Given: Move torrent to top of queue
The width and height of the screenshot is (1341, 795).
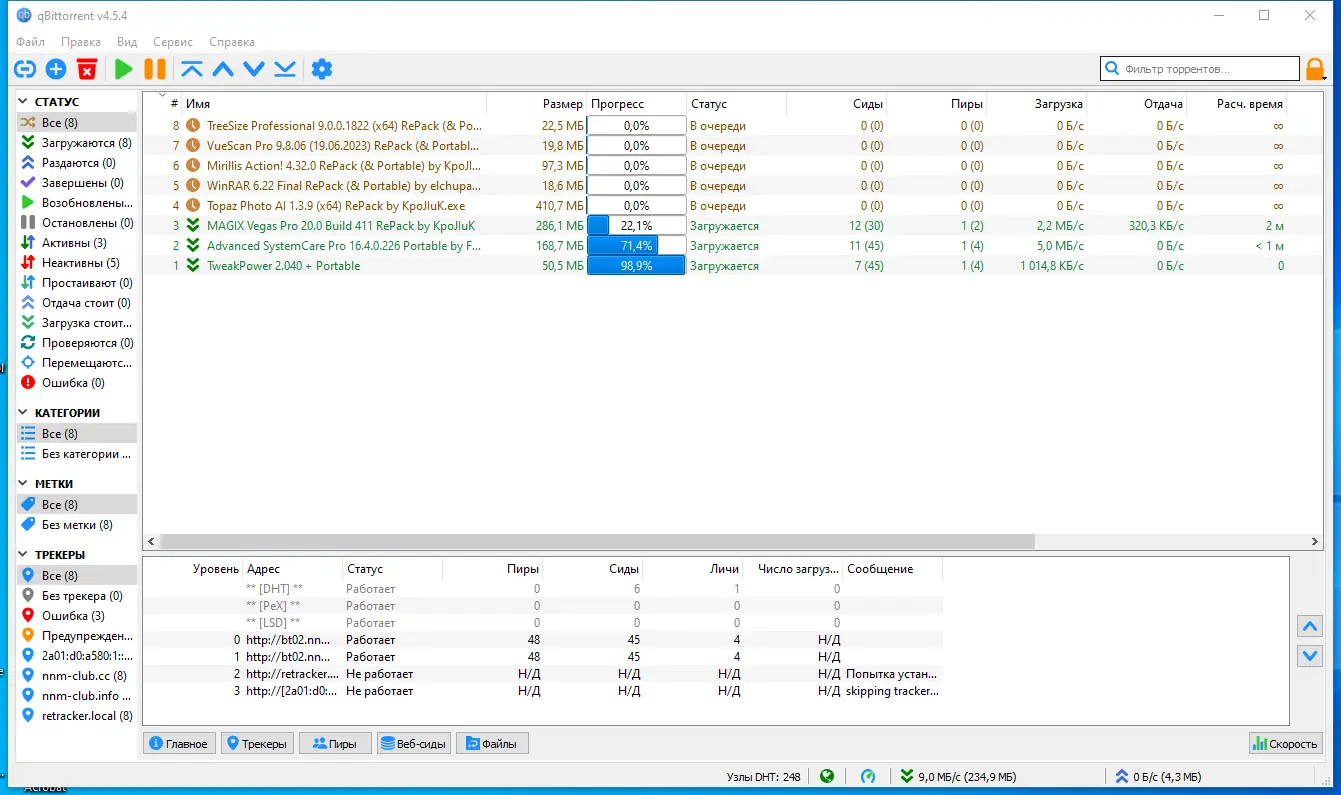Looking at the screenshot, I should coord(193,69).
